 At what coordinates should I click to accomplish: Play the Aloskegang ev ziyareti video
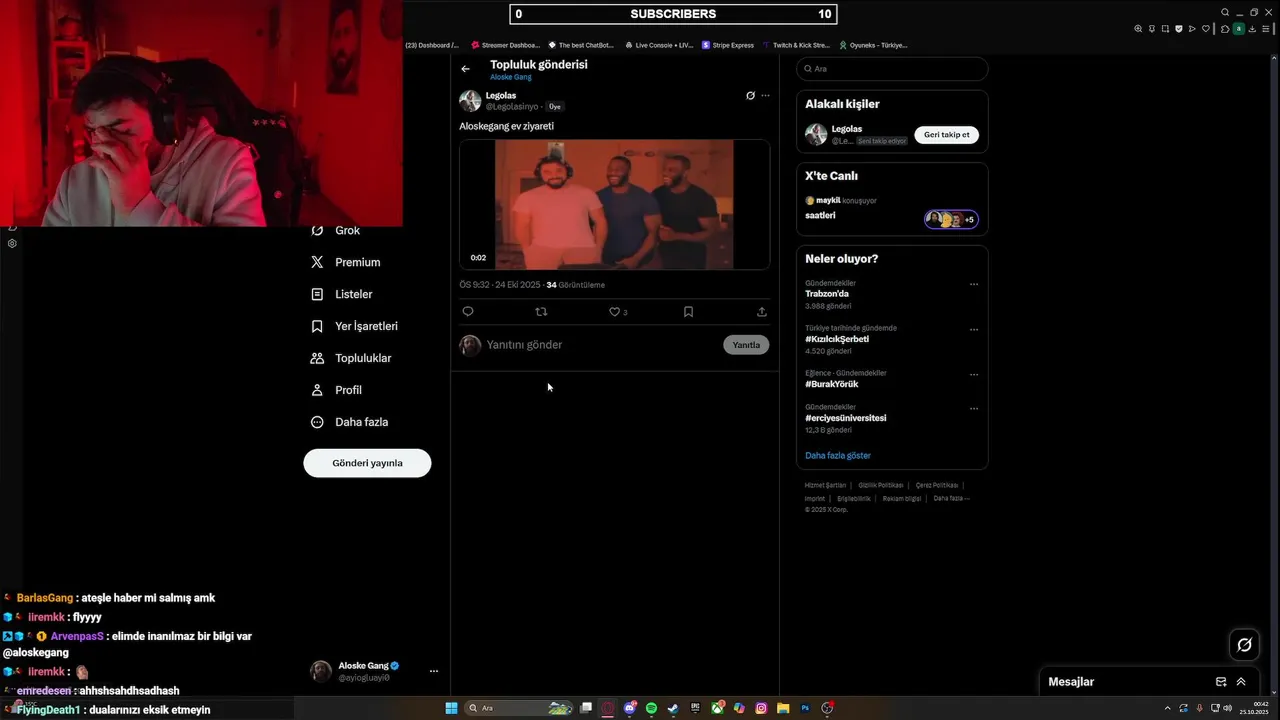(x=614, y=204)
